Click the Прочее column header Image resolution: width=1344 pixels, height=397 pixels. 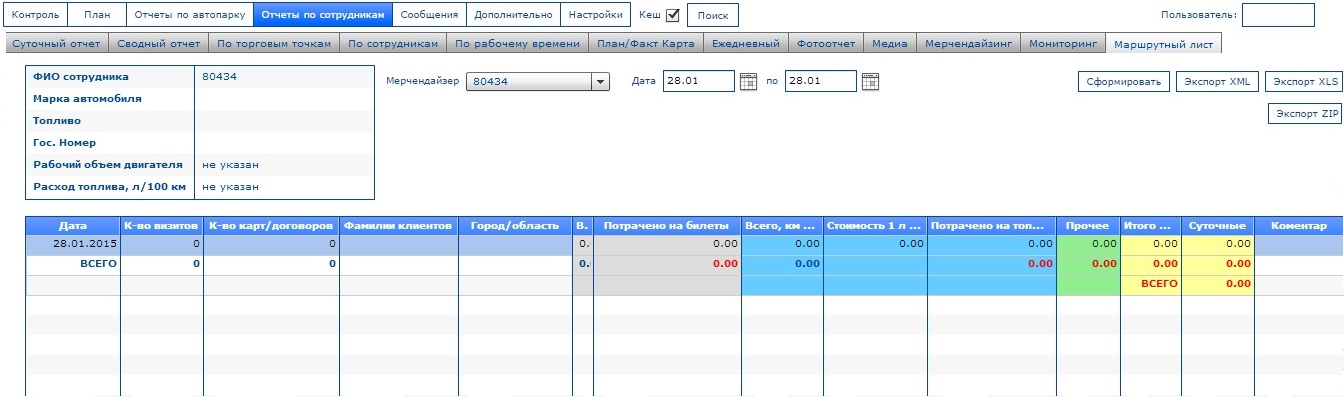[1088, 226]
